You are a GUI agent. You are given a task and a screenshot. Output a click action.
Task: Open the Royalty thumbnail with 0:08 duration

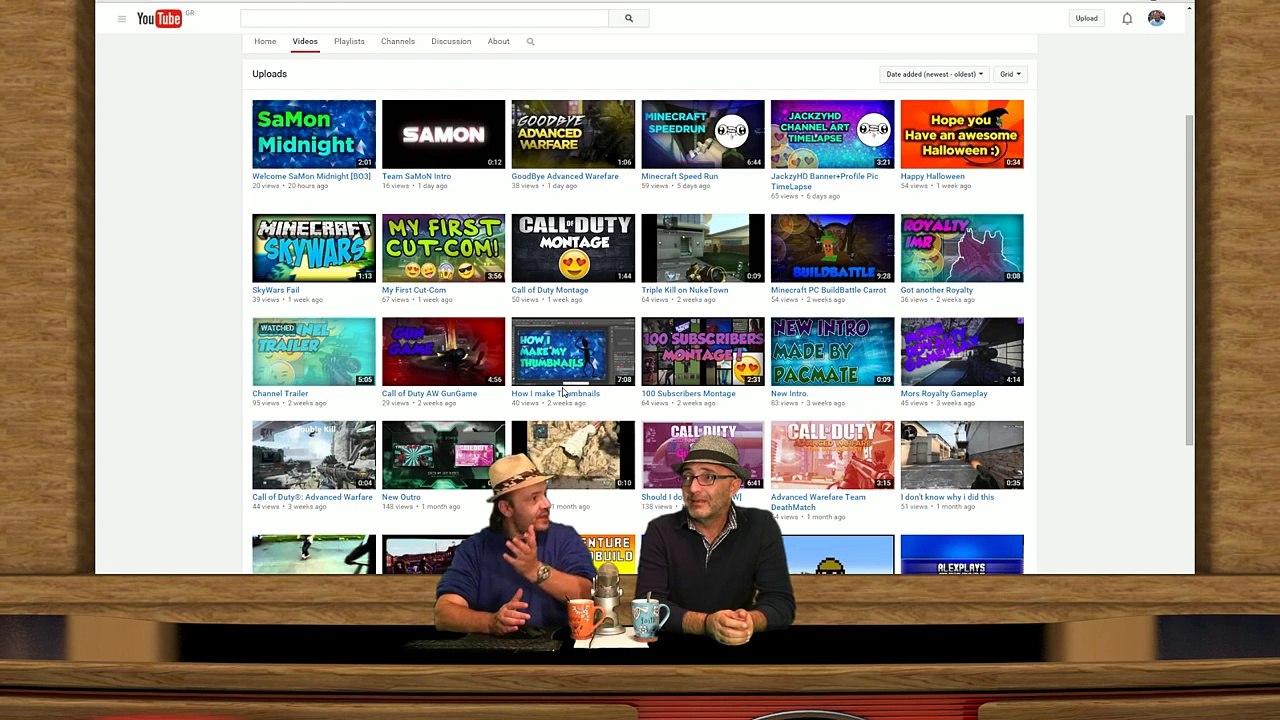click(x=962, y=248)
